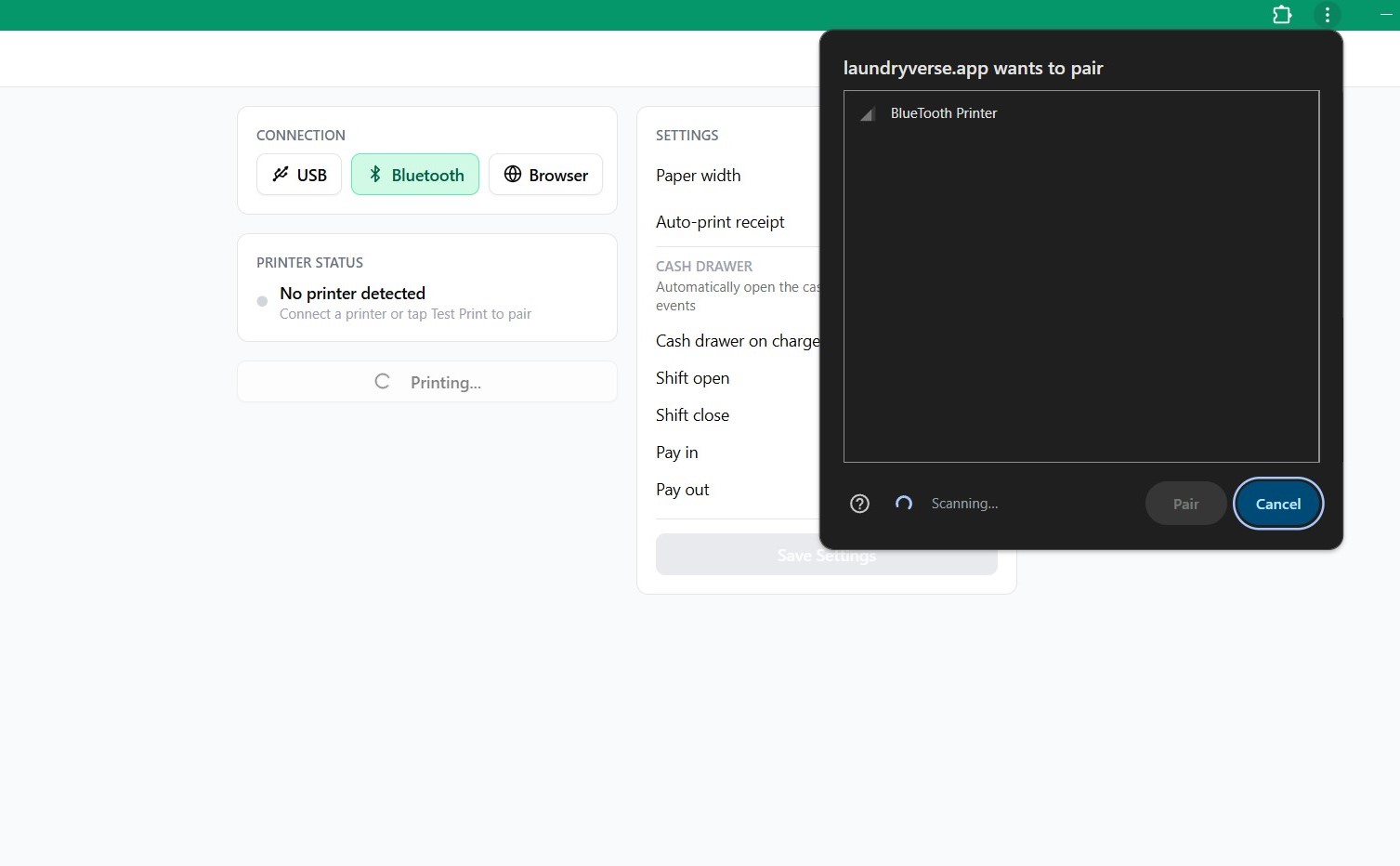Click the printer status indicator dot
This screenshot has width=1400, height=866.
[262, 301]
